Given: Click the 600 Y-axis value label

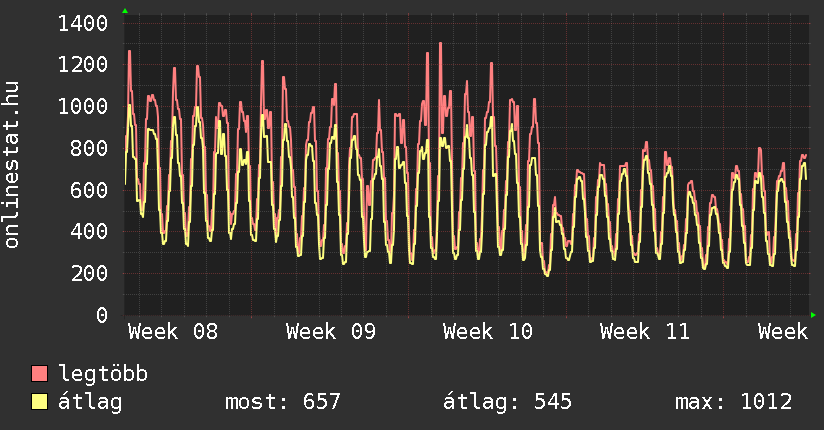Looking at the screenshot, I should click(x=90, y=190).
